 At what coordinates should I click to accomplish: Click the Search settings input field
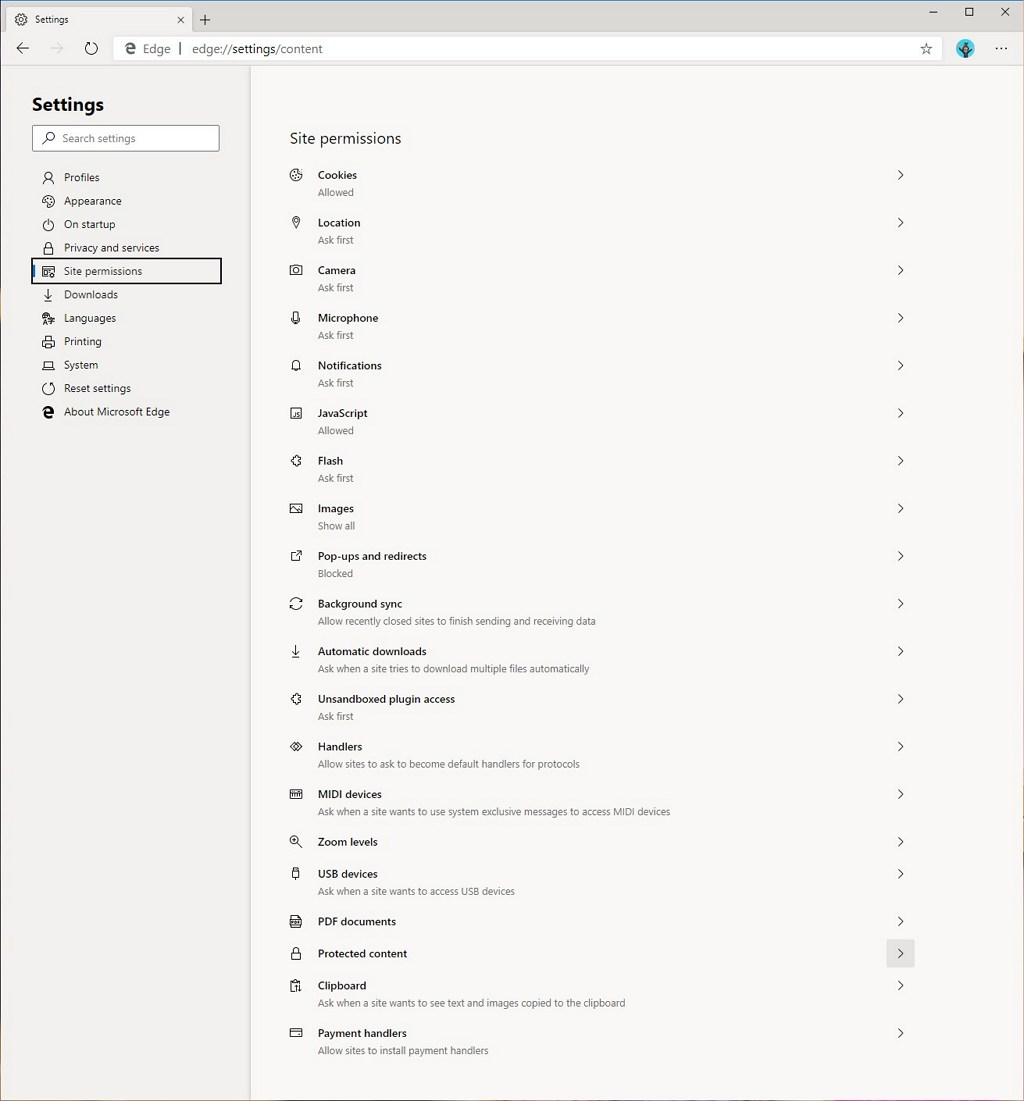126,138
